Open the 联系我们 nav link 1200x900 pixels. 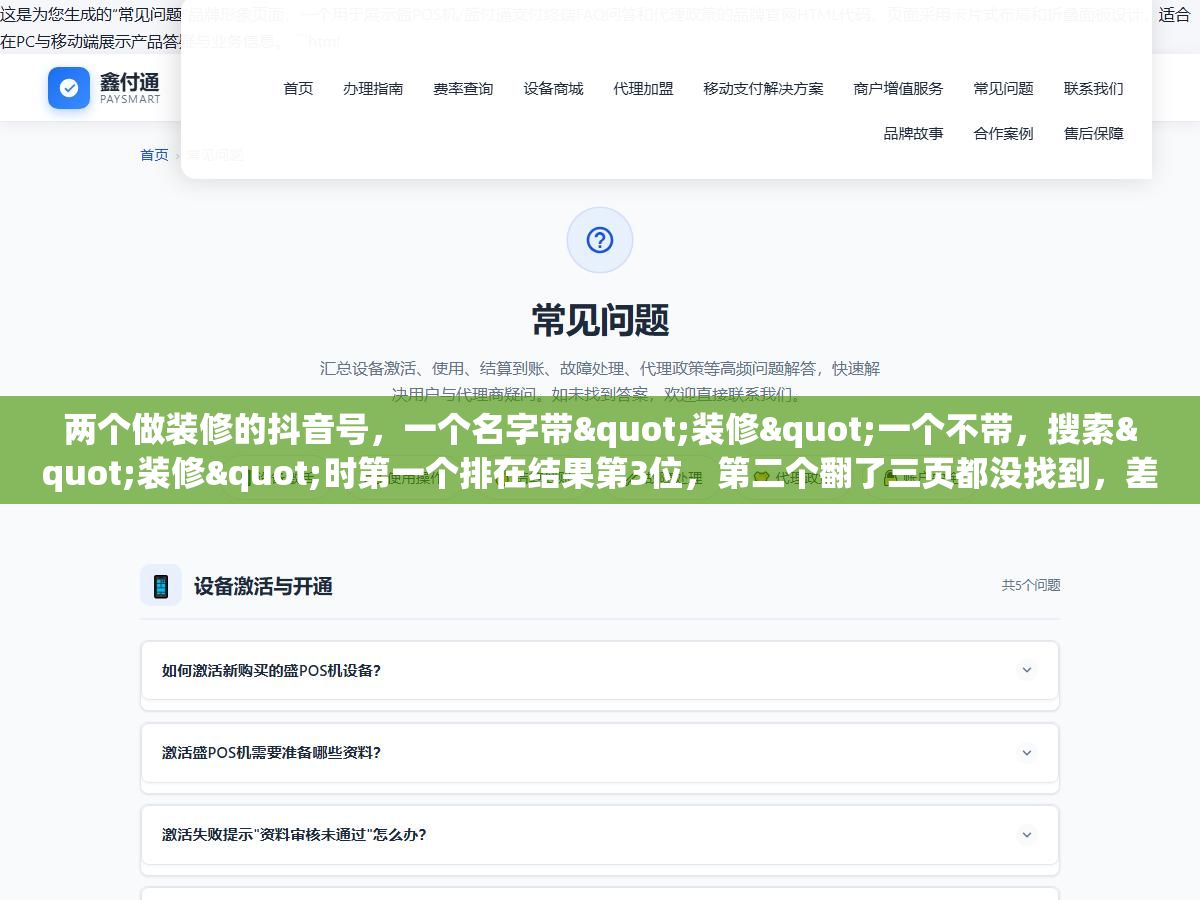(x=1093, y=88)
